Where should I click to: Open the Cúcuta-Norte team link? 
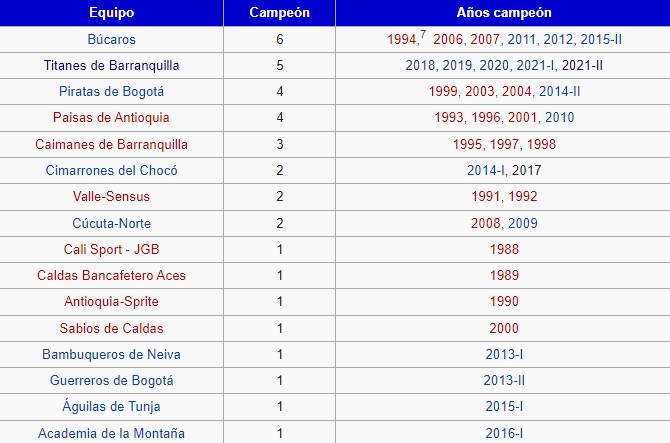pos(111,223)
